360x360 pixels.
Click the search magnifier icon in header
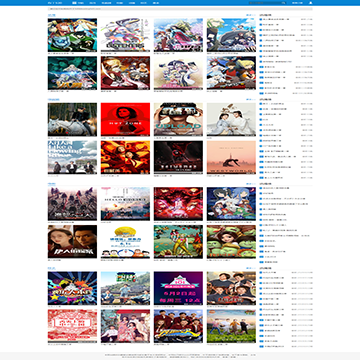click(x=284, y=3)
